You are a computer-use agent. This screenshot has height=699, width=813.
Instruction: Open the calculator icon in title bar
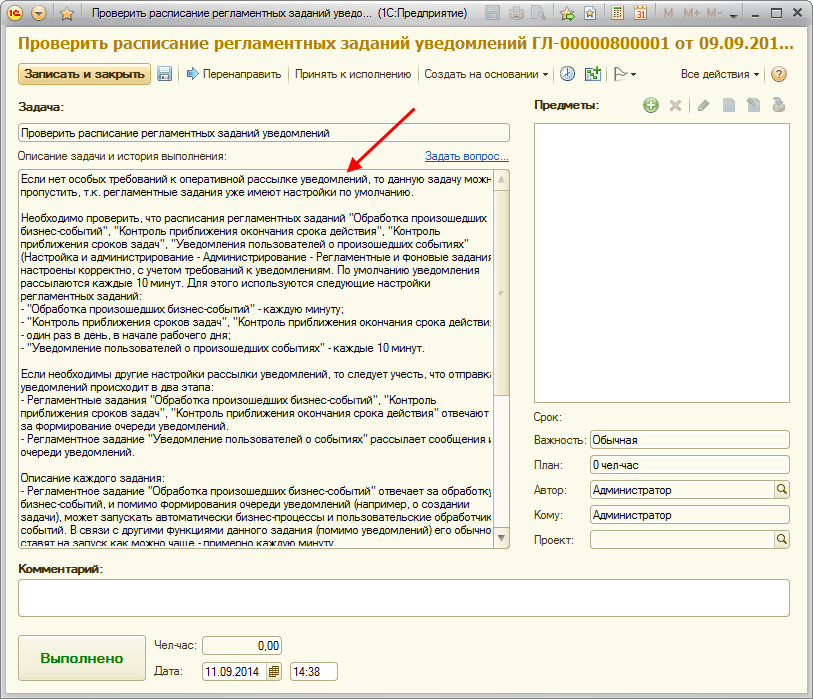pos(617,13)
